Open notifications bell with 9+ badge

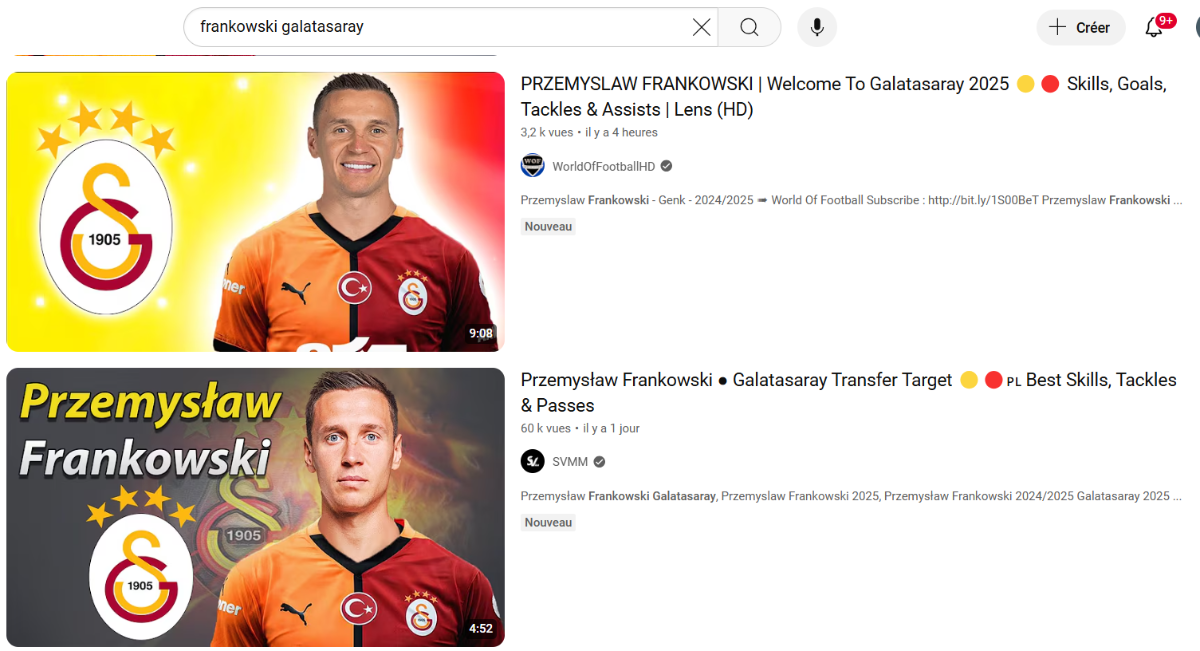(1154, 27)
